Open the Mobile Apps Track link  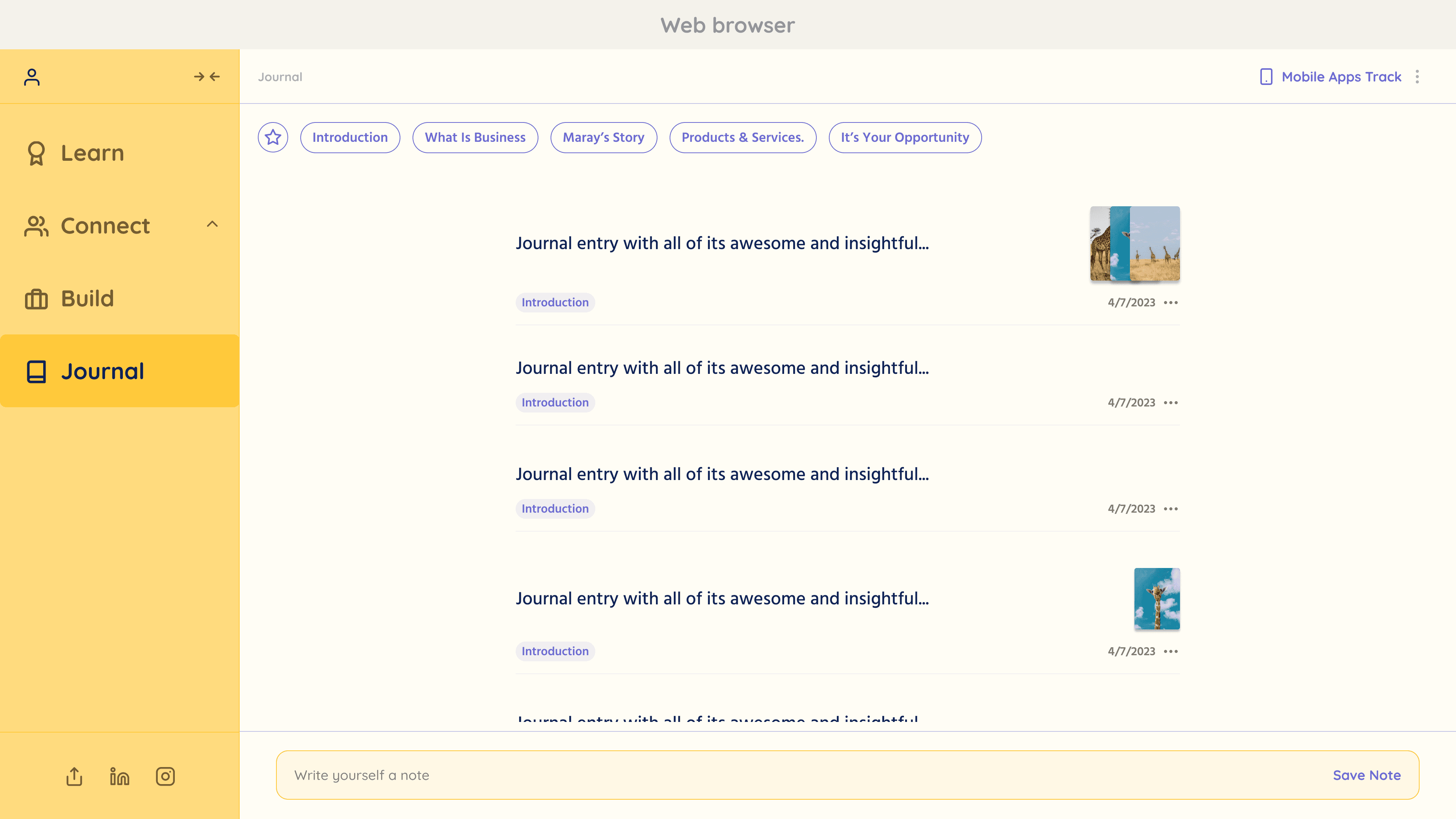tap(1341, 77)
